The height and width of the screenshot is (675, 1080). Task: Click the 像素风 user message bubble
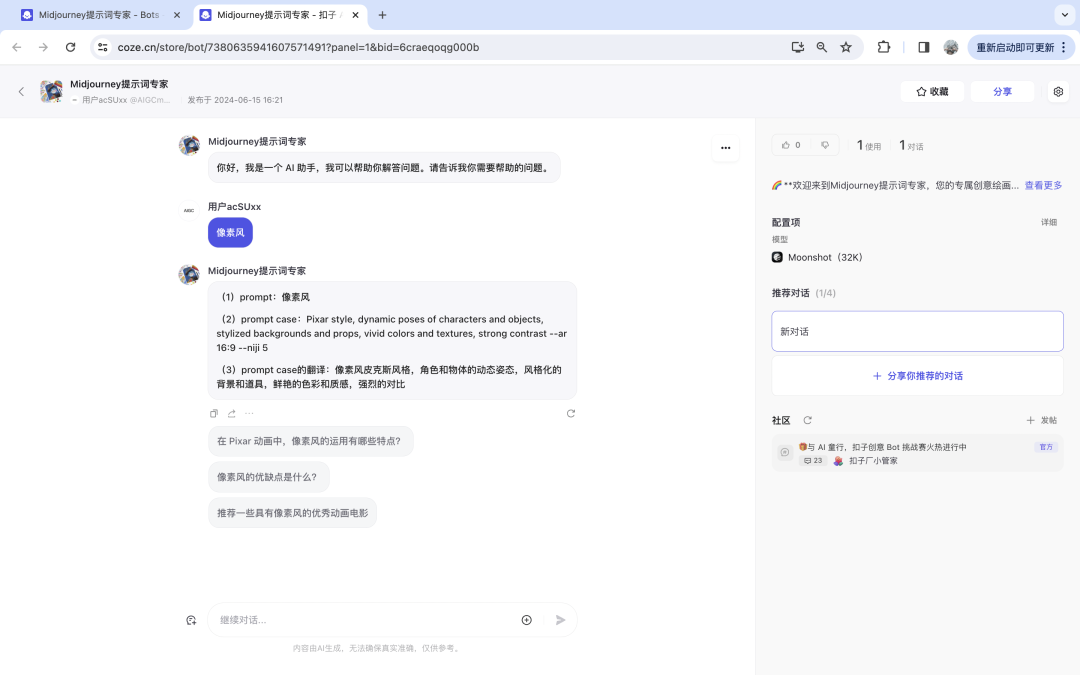pyautogui.click(x=230, y=232)
